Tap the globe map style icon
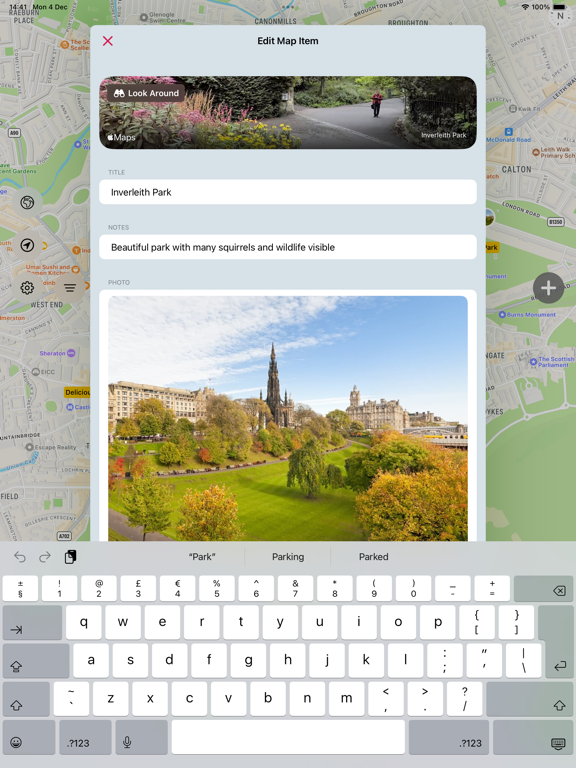The height and width of the screenshot is (768, 576). (x=27, y=202)
